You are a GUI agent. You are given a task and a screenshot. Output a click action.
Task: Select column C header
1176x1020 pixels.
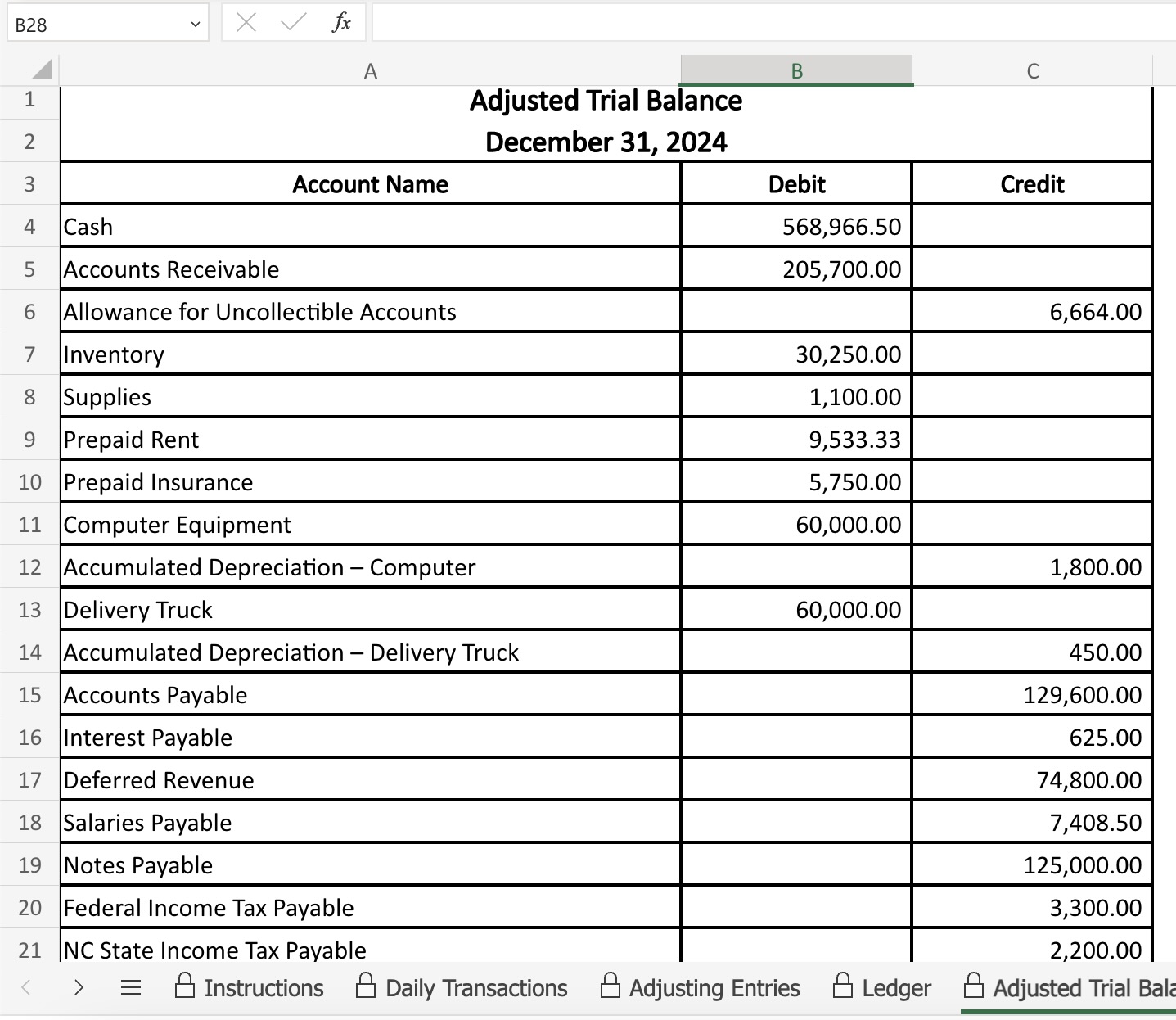tap(1032, 71)
